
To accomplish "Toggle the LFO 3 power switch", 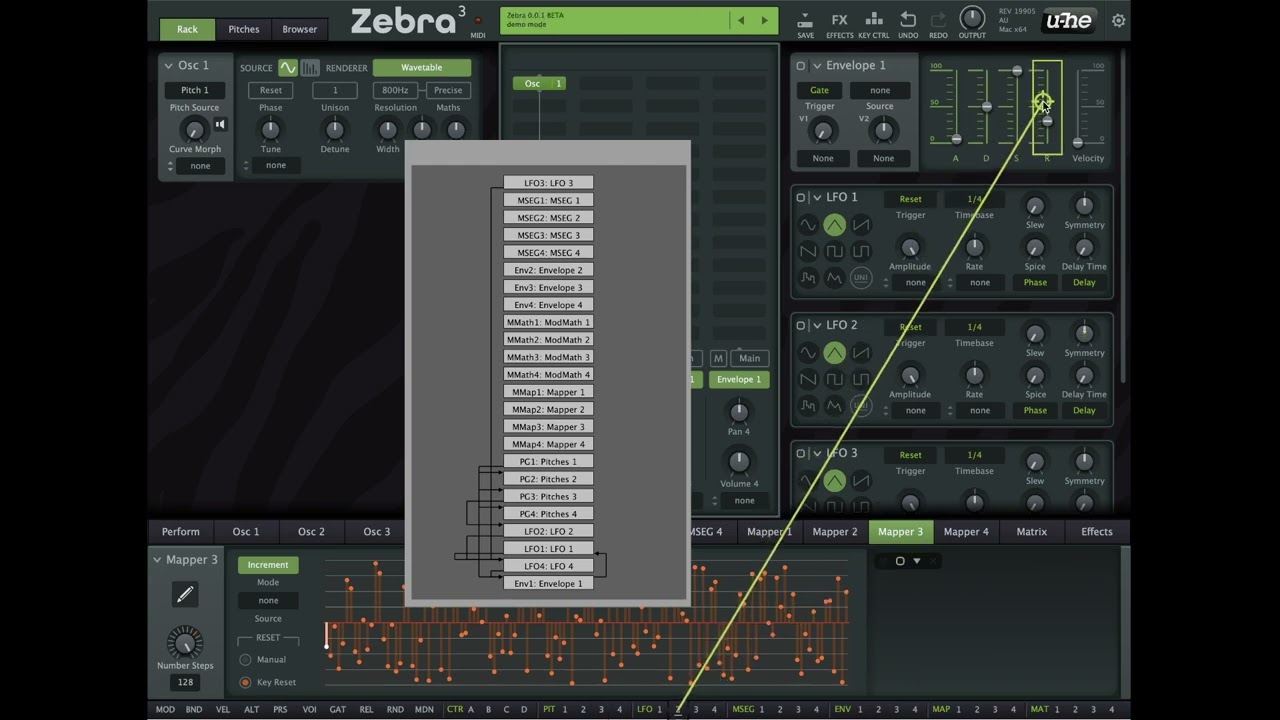I will click(x=801, y=454).
